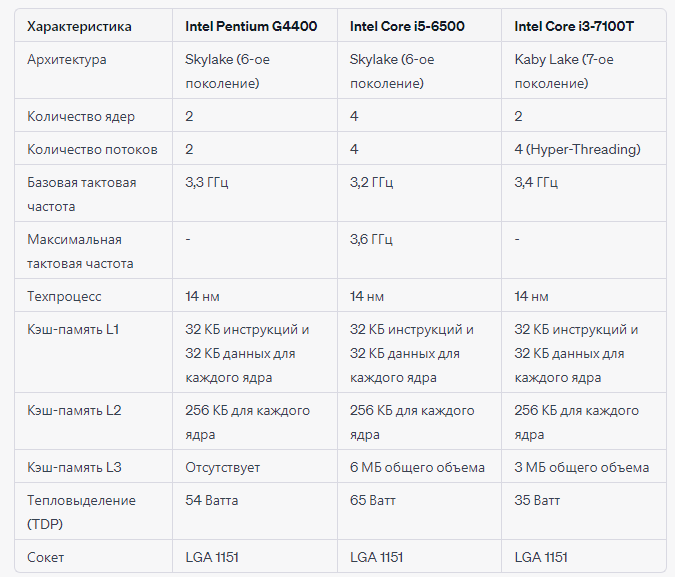675x577 pixels.
Task: Select the Сокет row label
Action: click(x=46, y=558)
